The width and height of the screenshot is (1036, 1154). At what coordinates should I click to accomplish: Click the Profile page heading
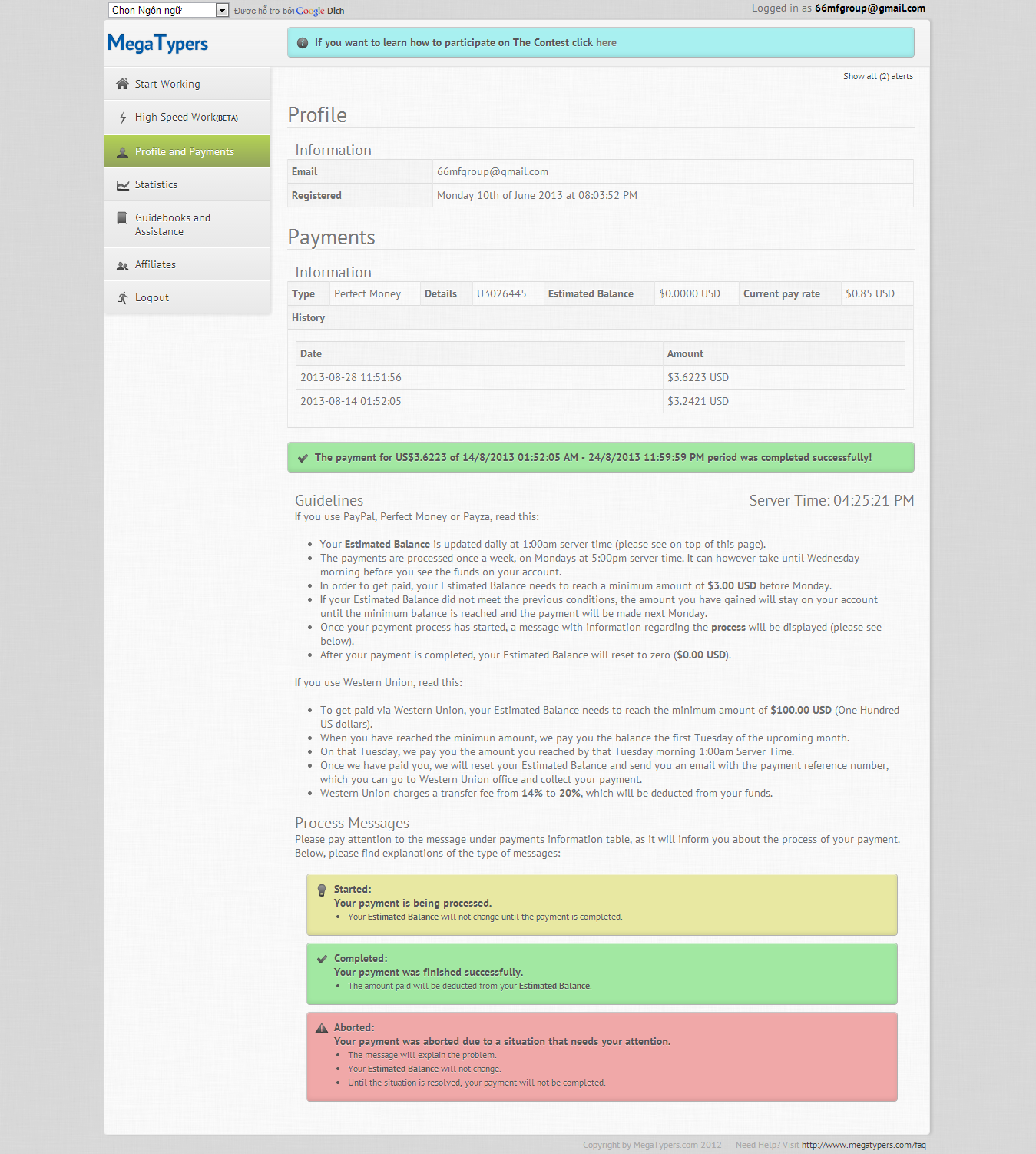(x=317, y=115)
